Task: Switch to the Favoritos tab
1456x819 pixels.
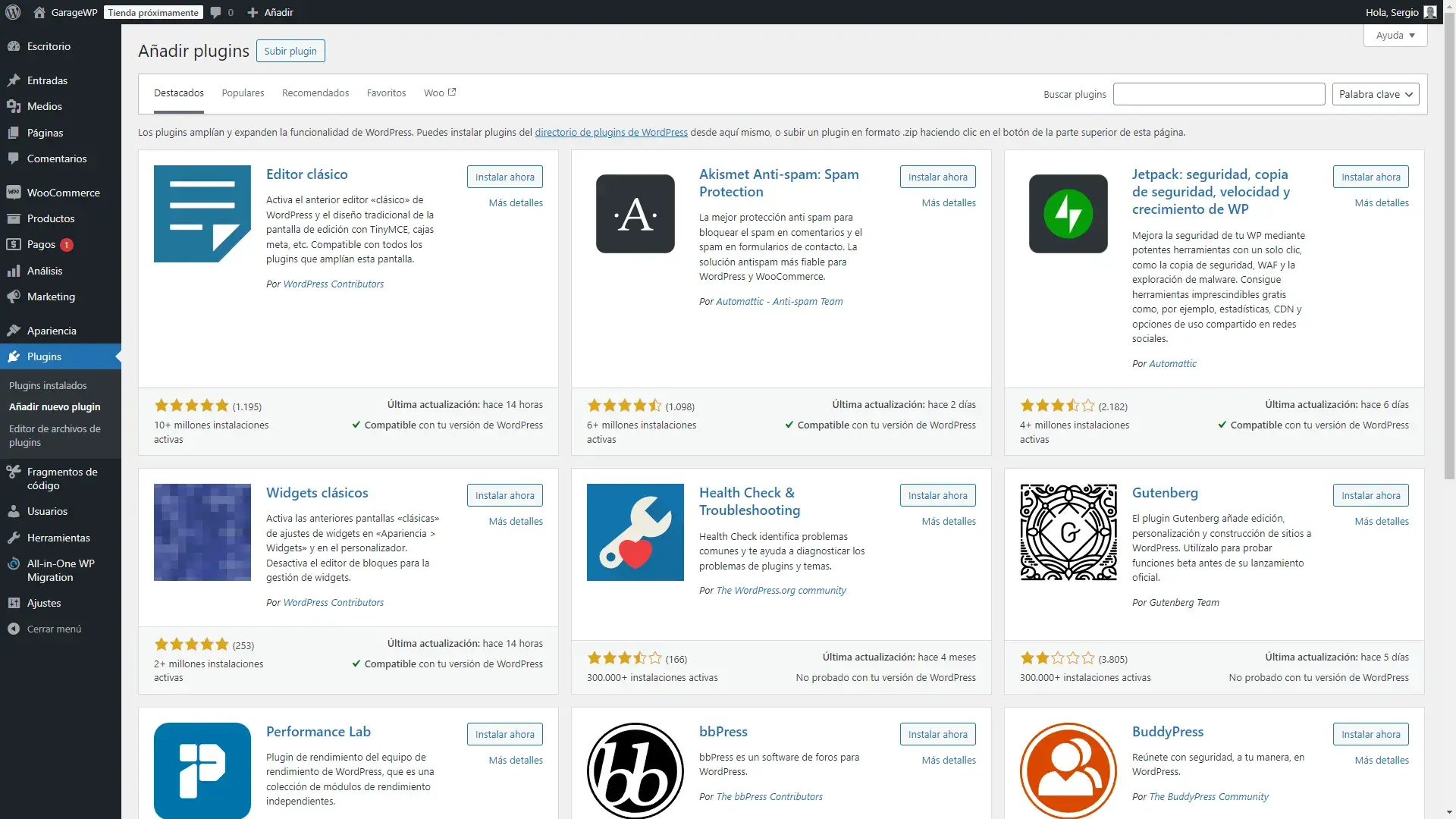Action: pyautogui.click(x=386, y=93)
